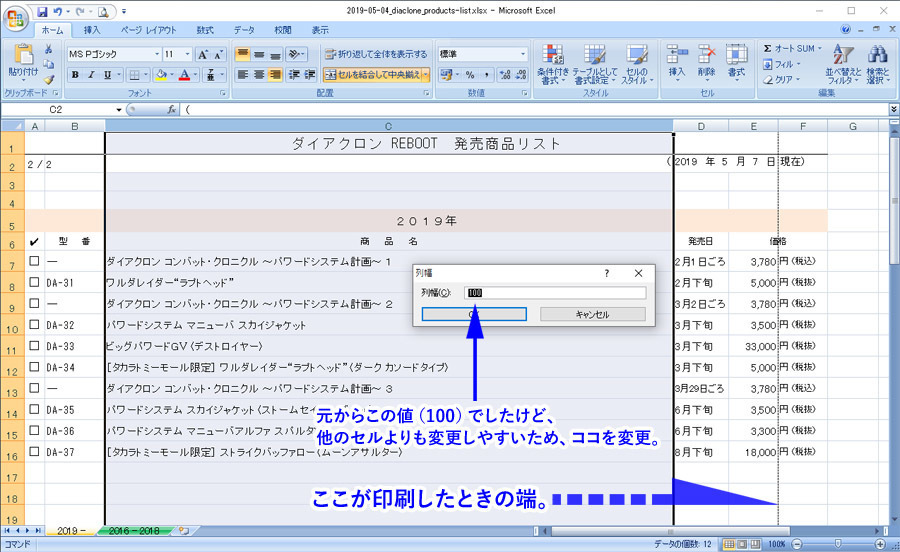Expand format as table (テーブルとして書式設定) menu
This screenshot has width=900, height=552.
pos(595,65)
